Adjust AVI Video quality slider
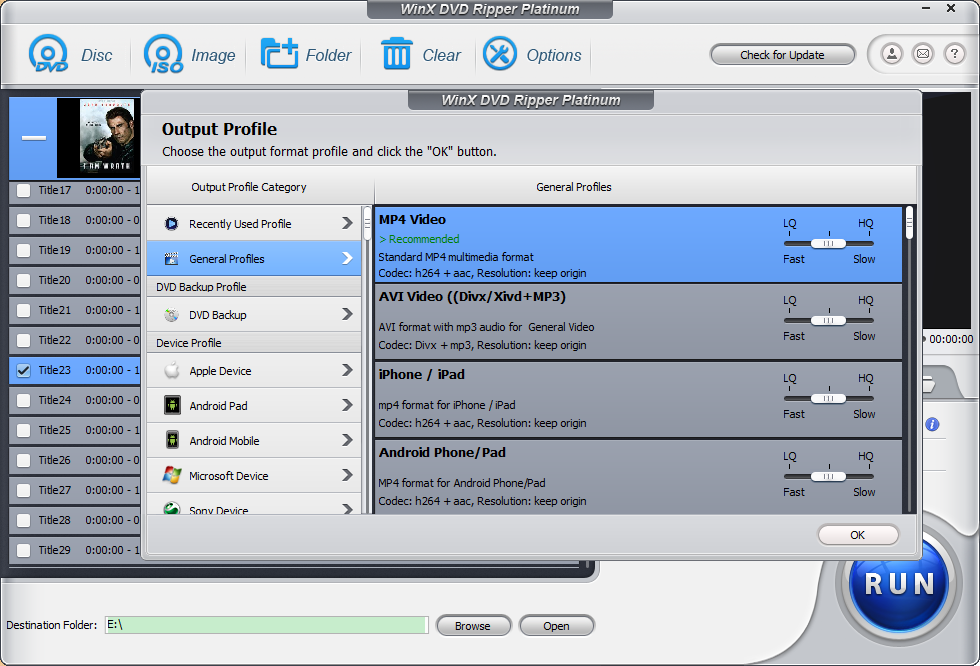980x666 pixels. 828,321
